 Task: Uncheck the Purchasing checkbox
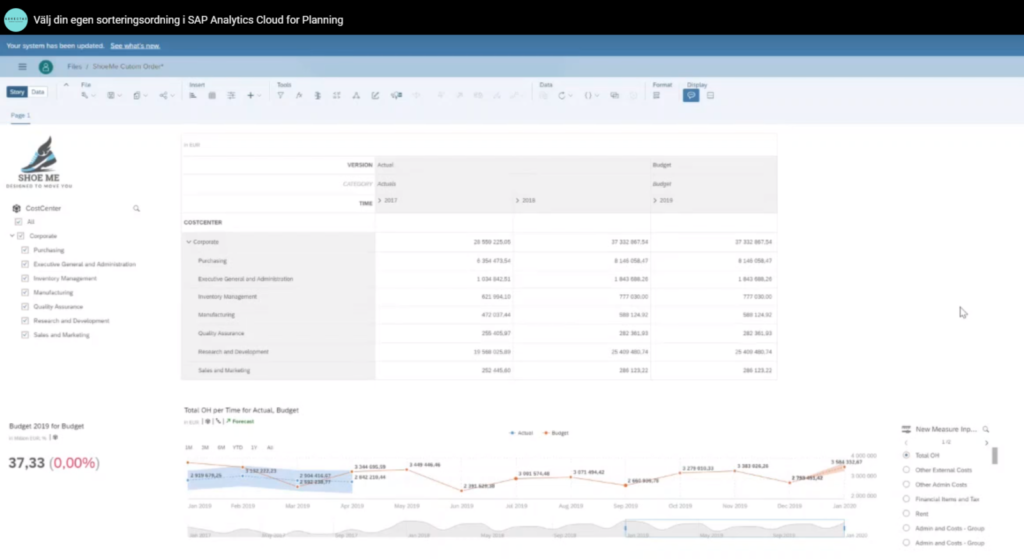[x=25, y=250]
